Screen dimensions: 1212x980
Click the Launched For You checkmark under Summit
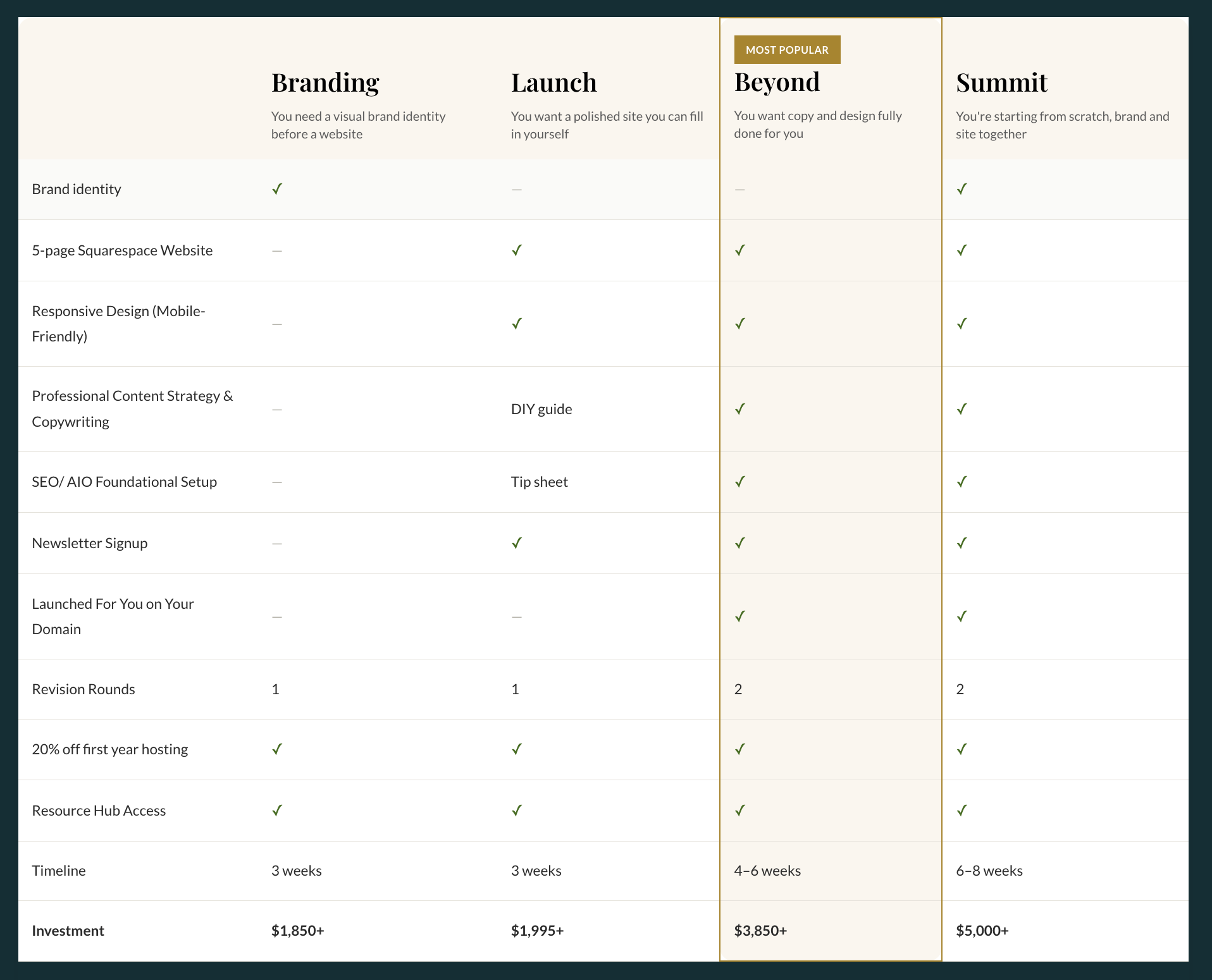click(962, 616)
